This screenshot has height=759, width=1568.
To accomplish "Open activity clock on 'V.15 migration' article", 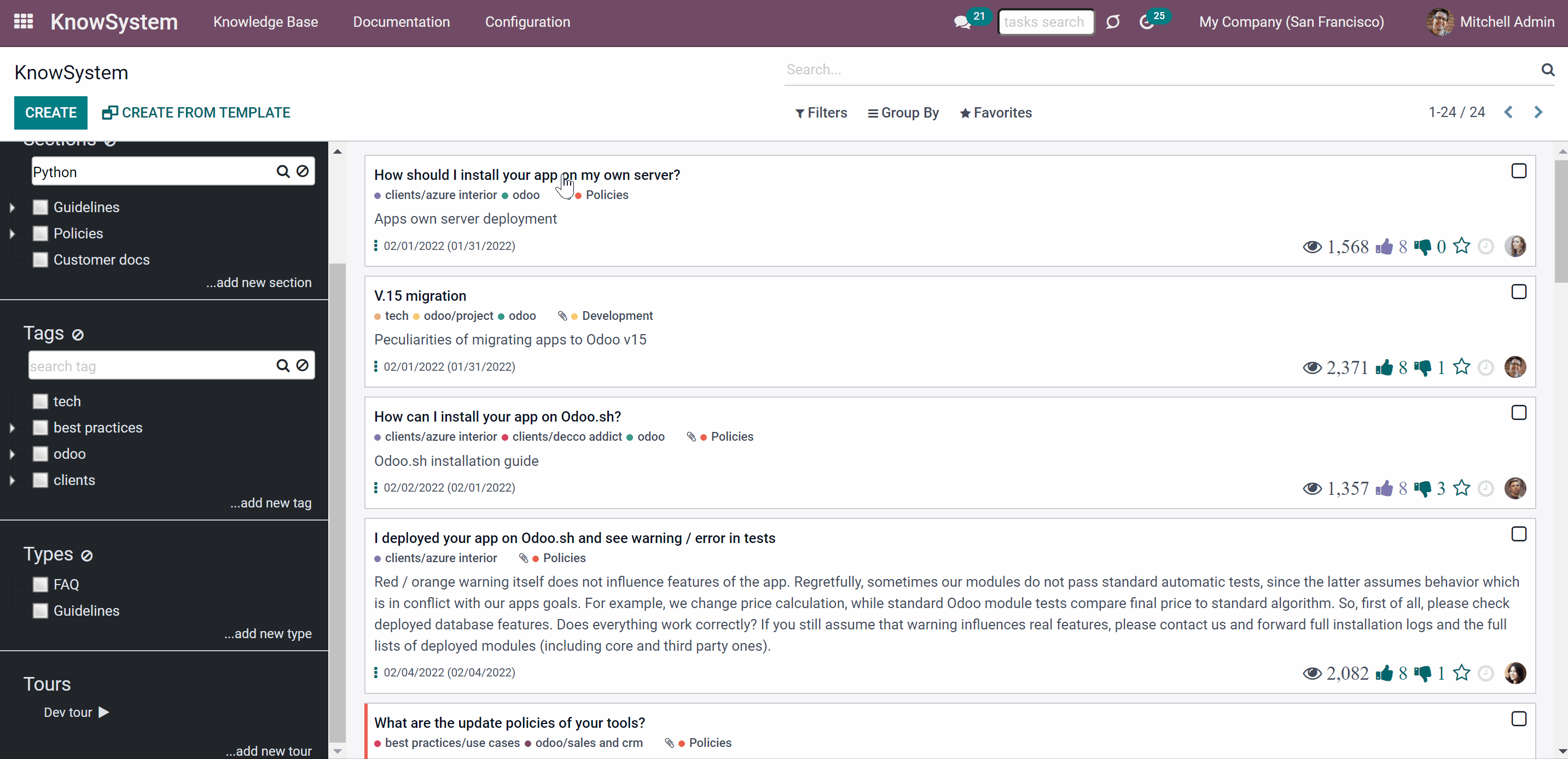I will point(1486,368).
